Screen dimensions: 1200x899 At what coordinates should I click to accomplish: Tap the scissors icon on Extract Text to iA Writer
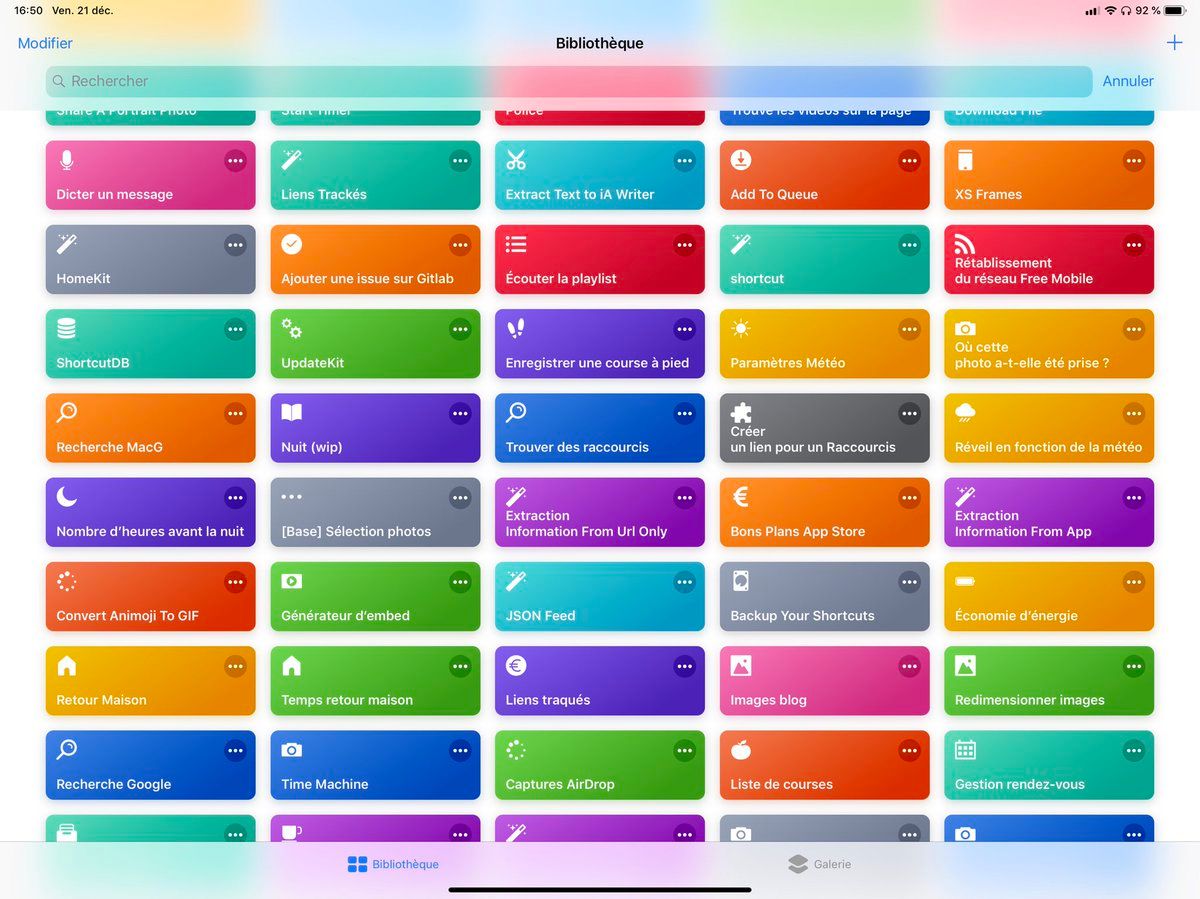[x=516, y=160]
